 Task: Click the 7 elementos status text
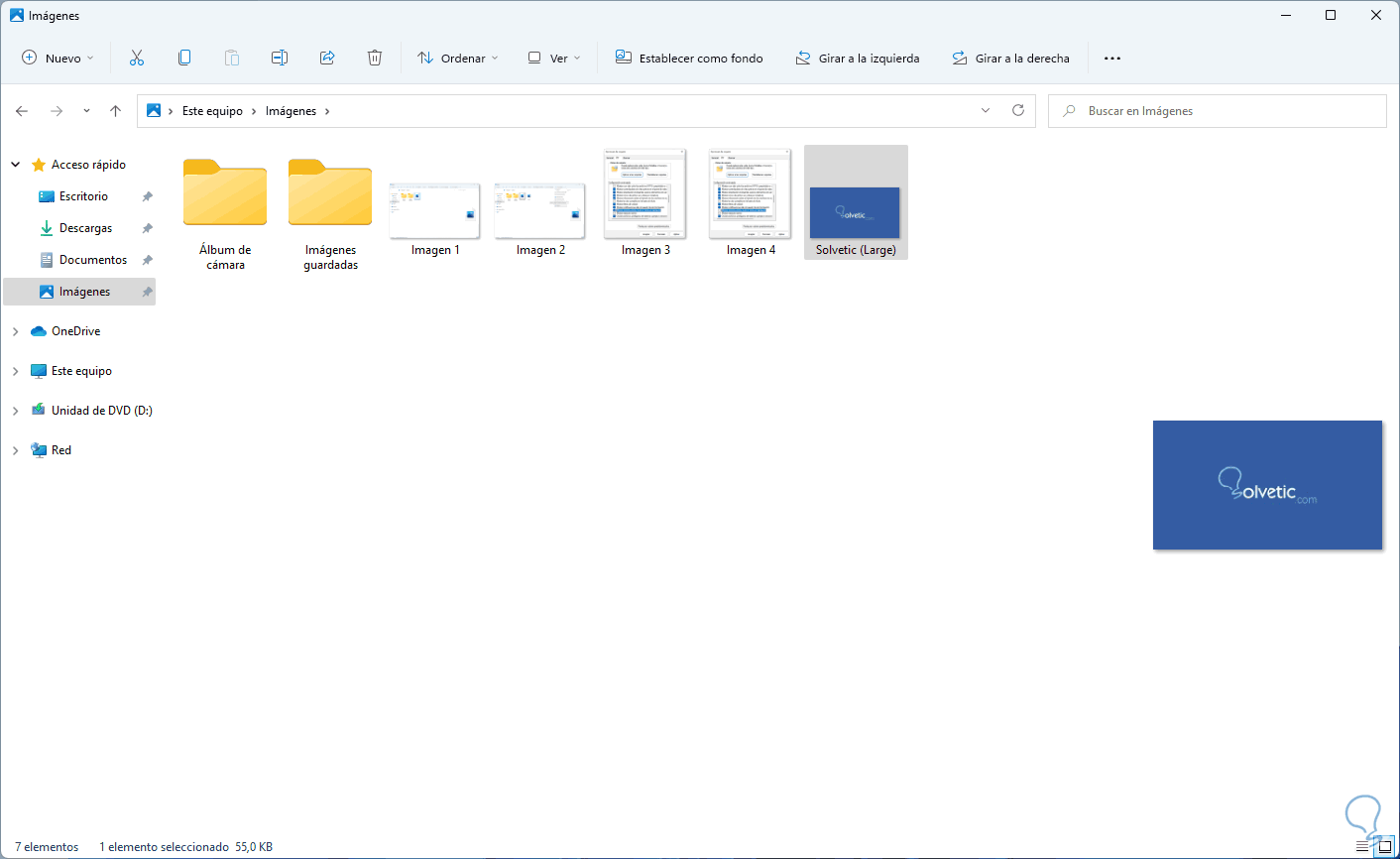point(47,847)
